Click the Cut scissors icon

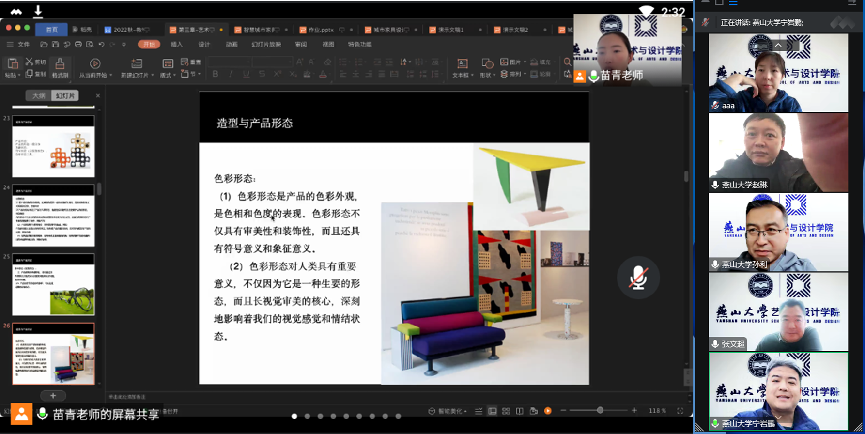[33, 62]
